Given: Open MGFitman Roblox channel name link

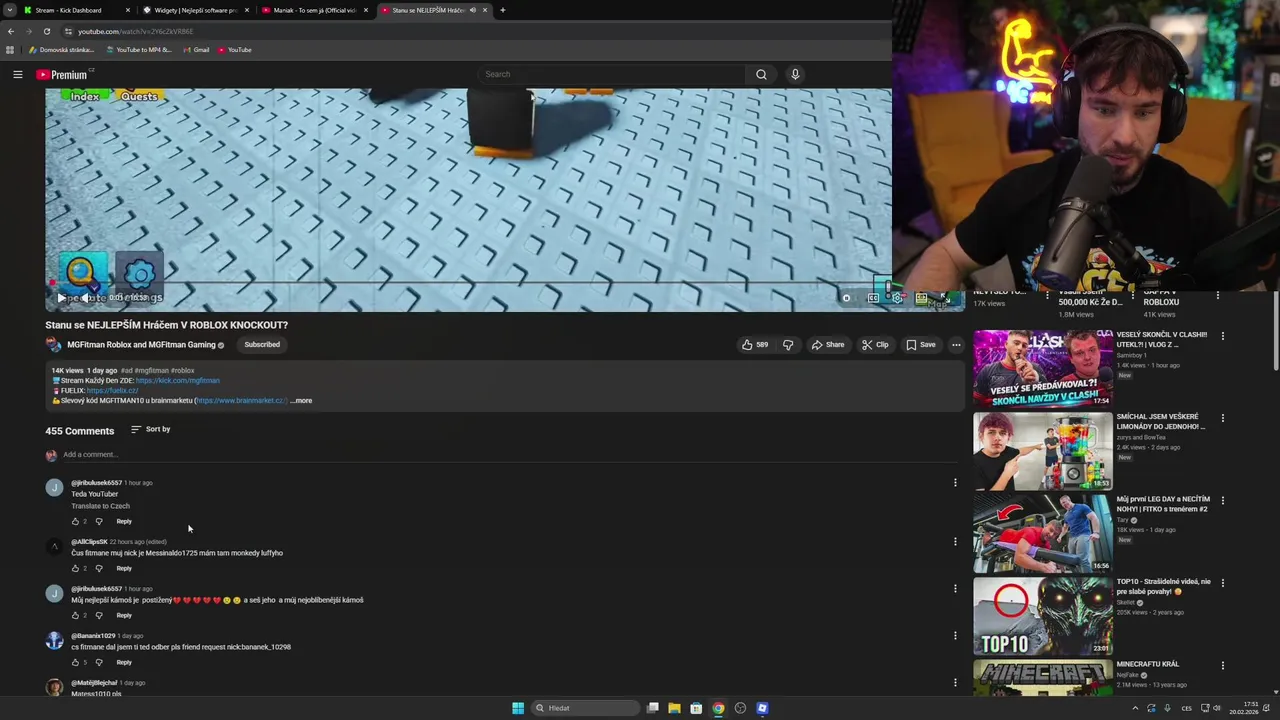Looking at the screenshot, I should 141,345.
